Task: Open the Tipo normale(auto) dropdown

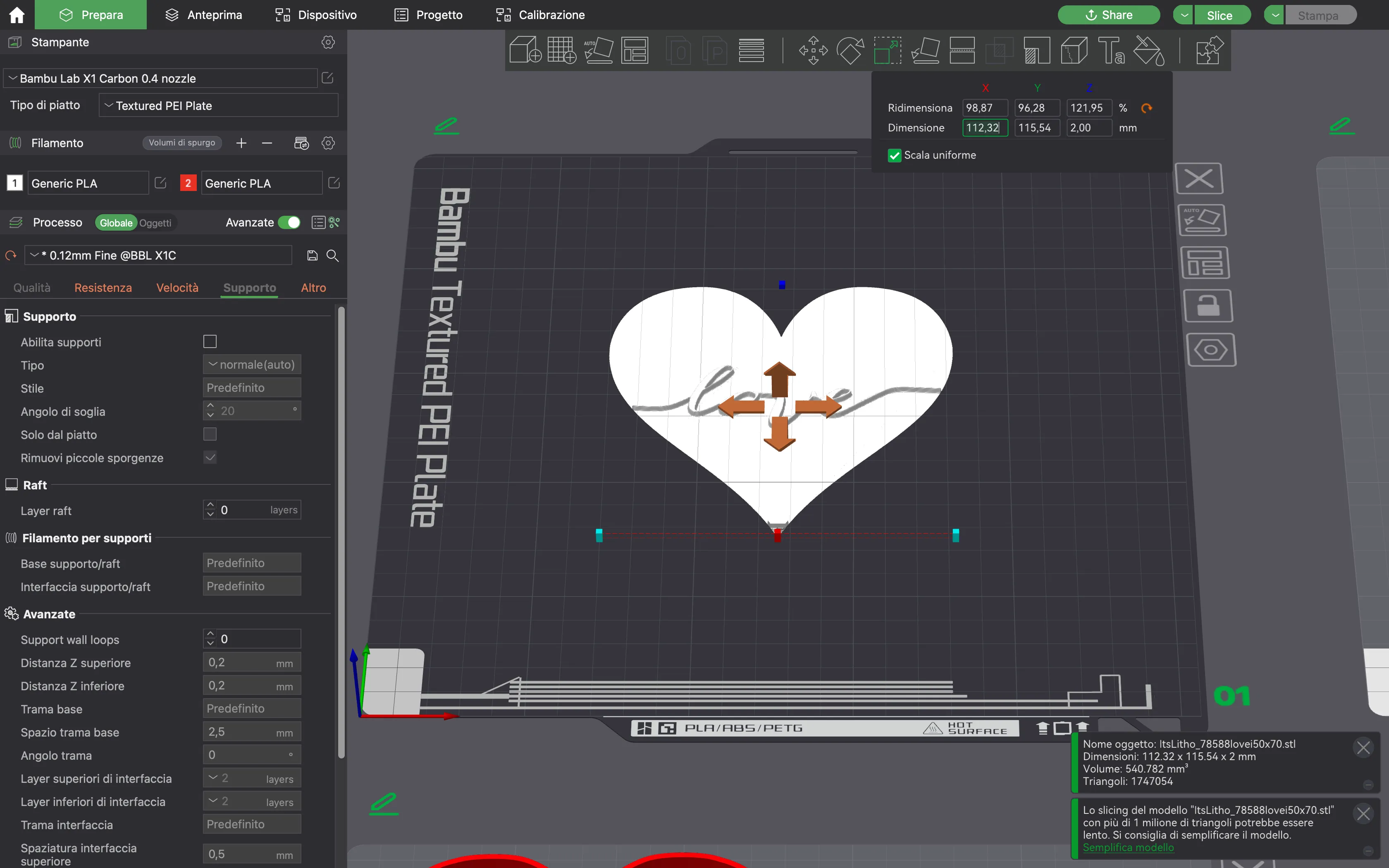Action: point(251,364)
